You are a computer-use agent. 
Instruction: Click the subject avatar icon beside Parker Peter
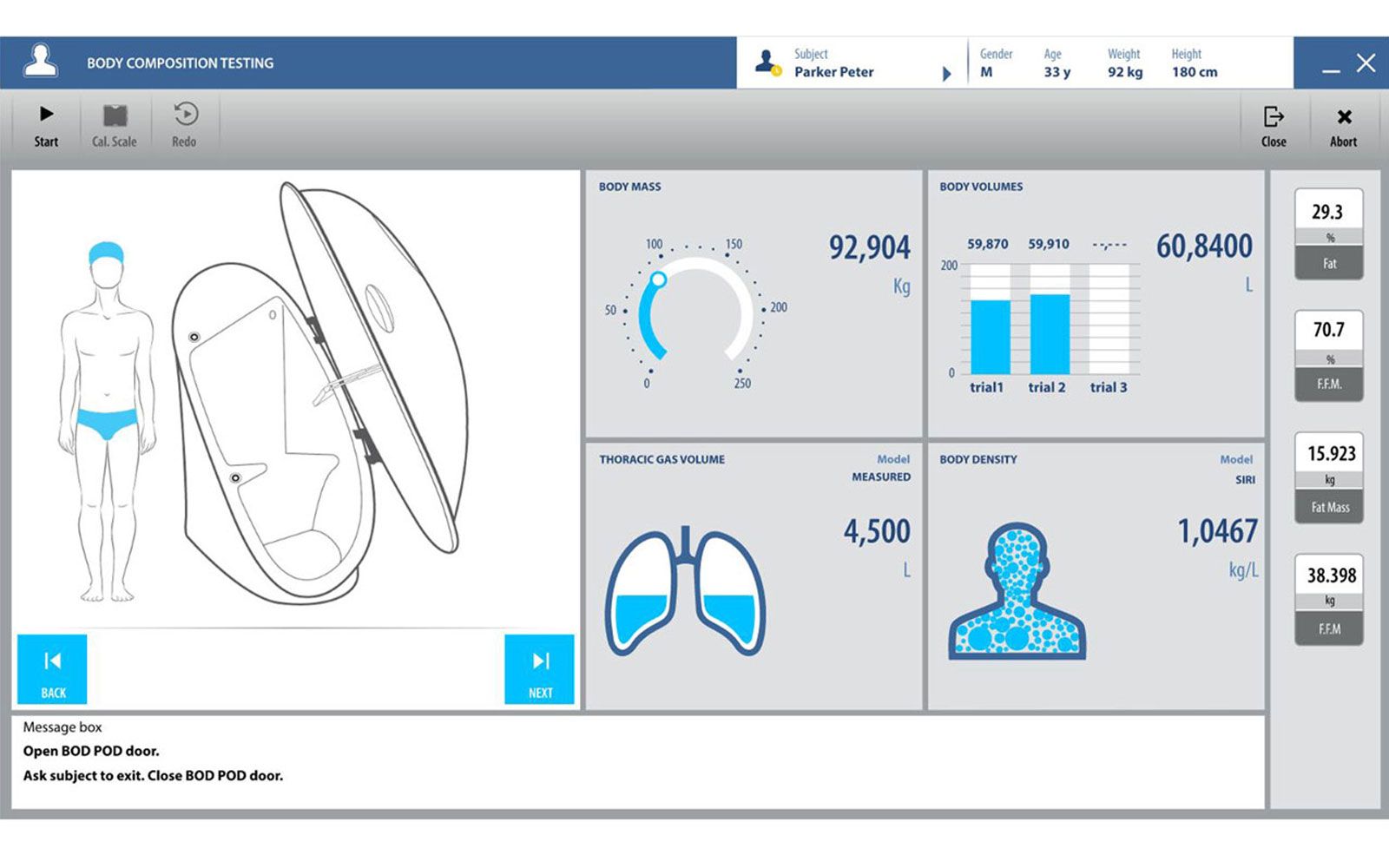coord(767,62)
